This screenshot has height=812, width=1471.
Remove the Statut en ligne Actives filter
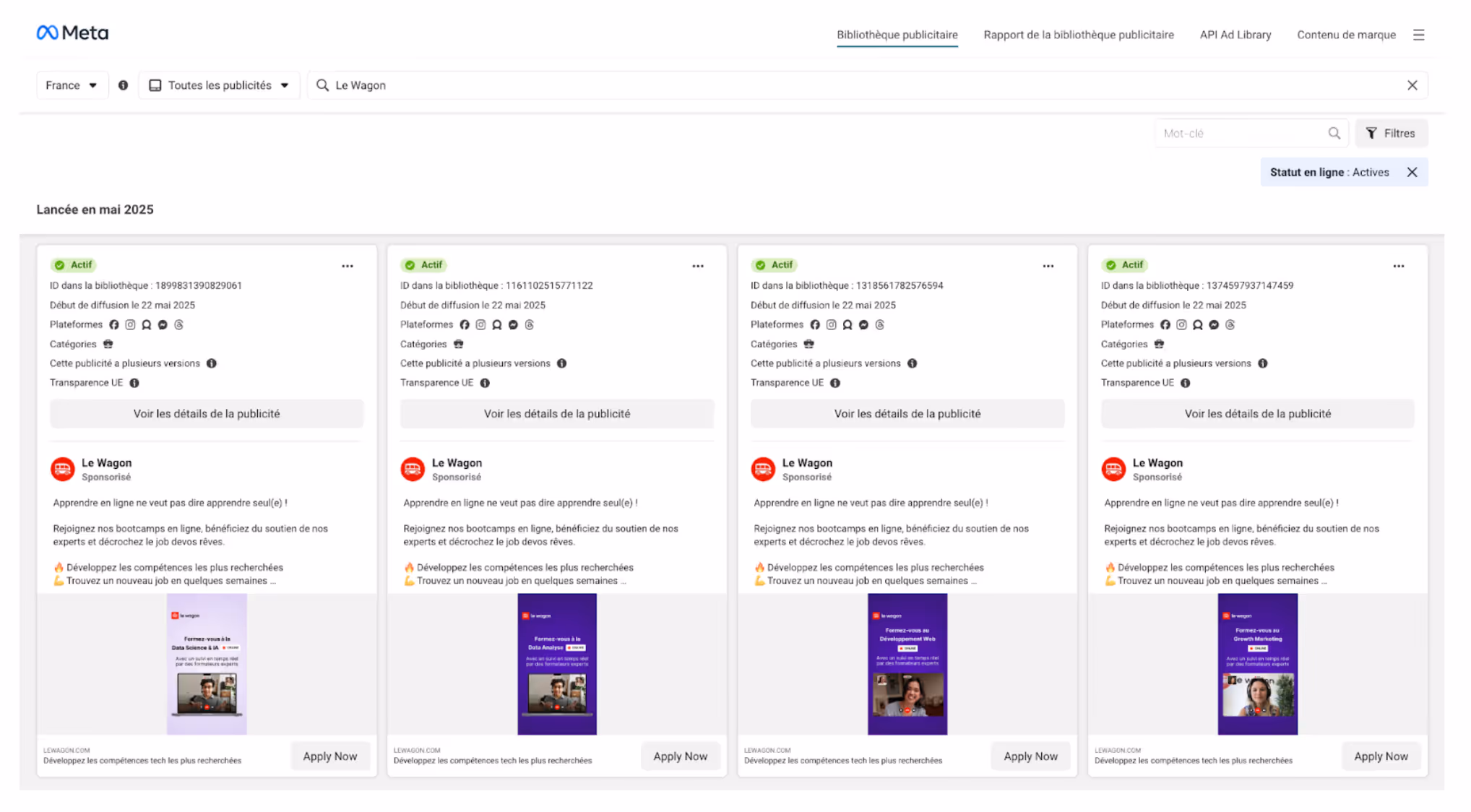click(x=1412, y=172)
